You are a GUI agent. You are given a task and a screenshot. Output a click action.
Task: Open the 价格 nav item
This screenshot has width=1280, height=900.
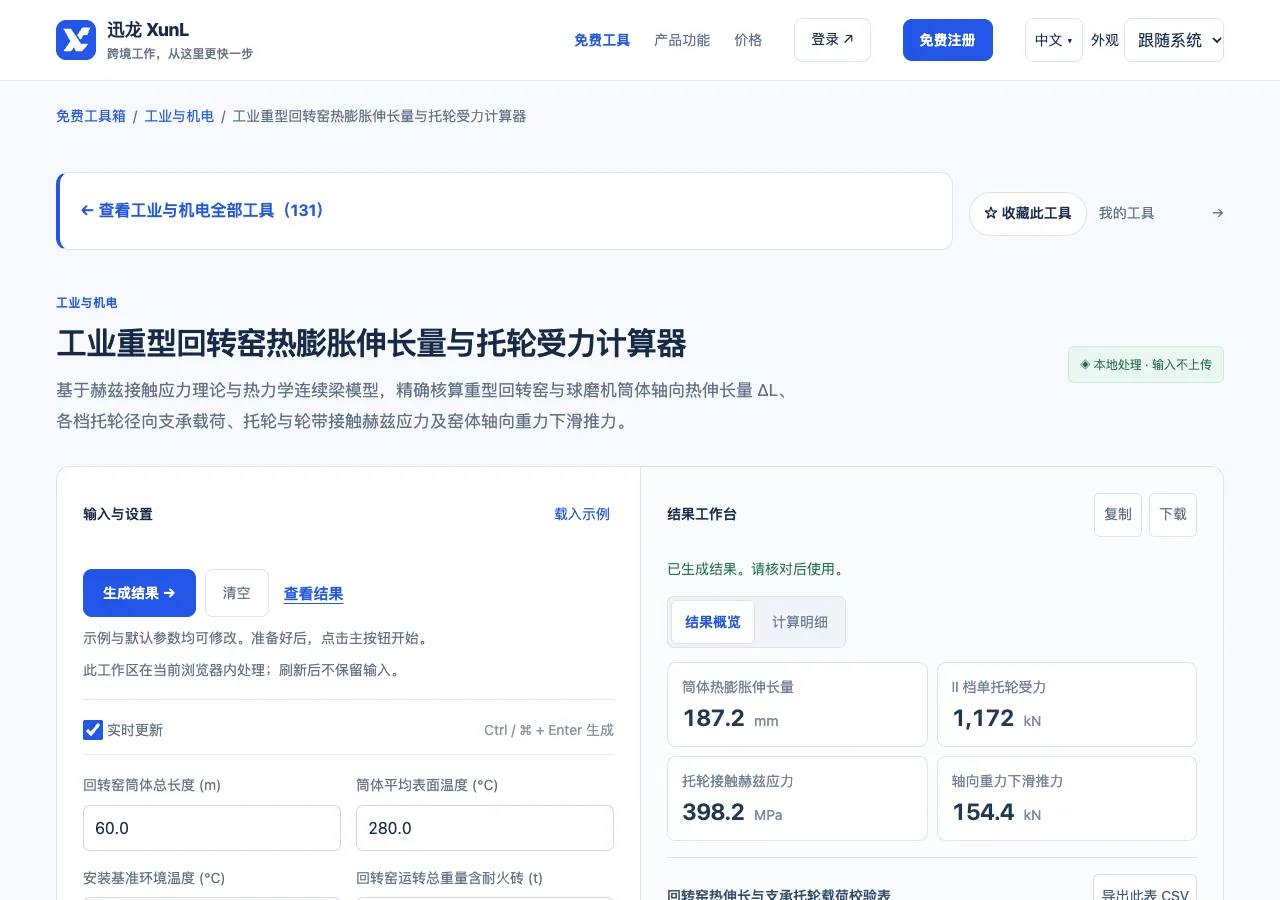coord(748,40)
